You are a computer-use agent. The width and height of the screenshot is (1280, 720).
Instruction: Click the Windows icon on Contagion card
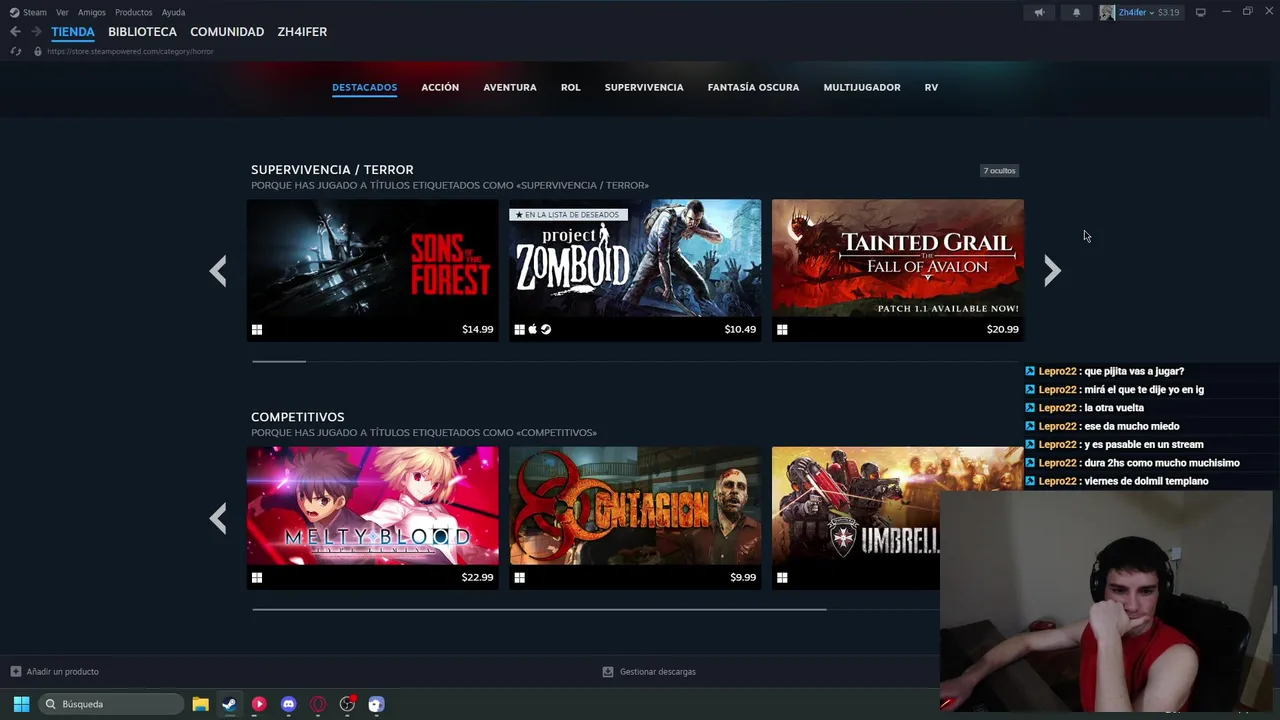point(519,577)
